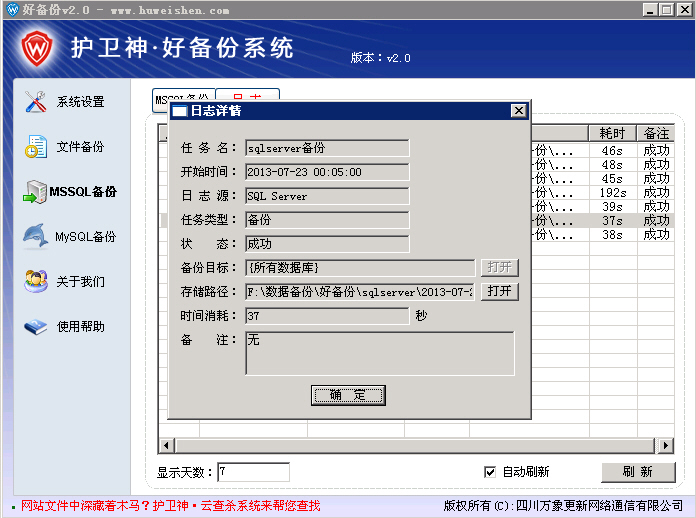
Task: Click the 备注 text area showing 无
Action: click(x=380, y=353)
